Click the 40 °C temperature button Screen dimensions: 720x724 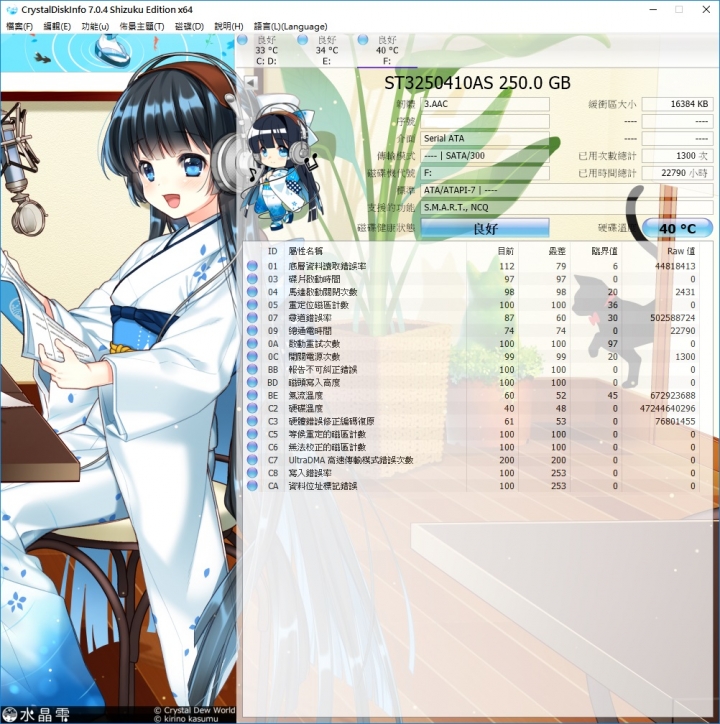point(677,228)
